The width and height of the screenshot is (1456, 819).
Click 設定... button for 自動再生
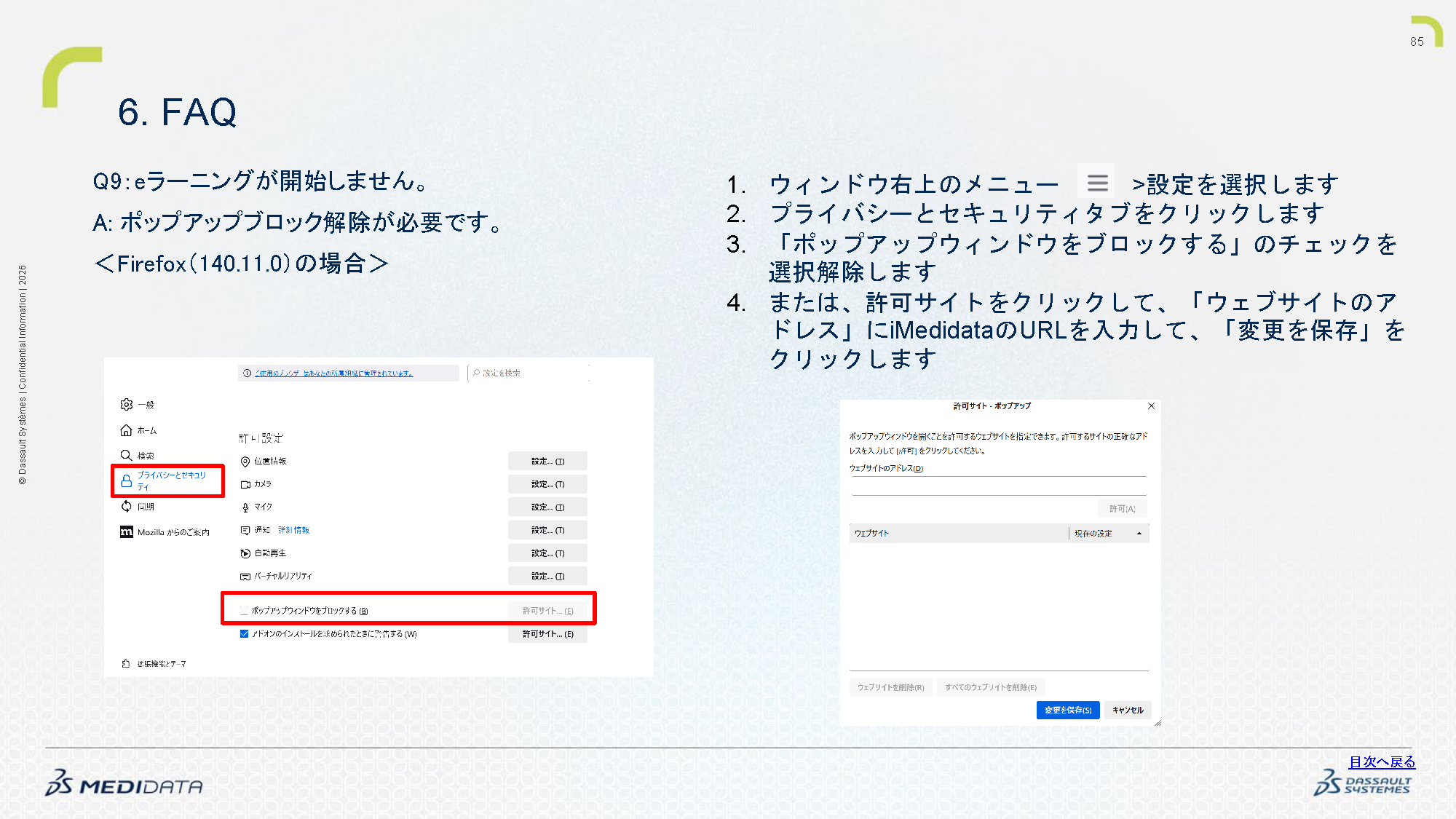pyautogui.click(x=547, y=553)
